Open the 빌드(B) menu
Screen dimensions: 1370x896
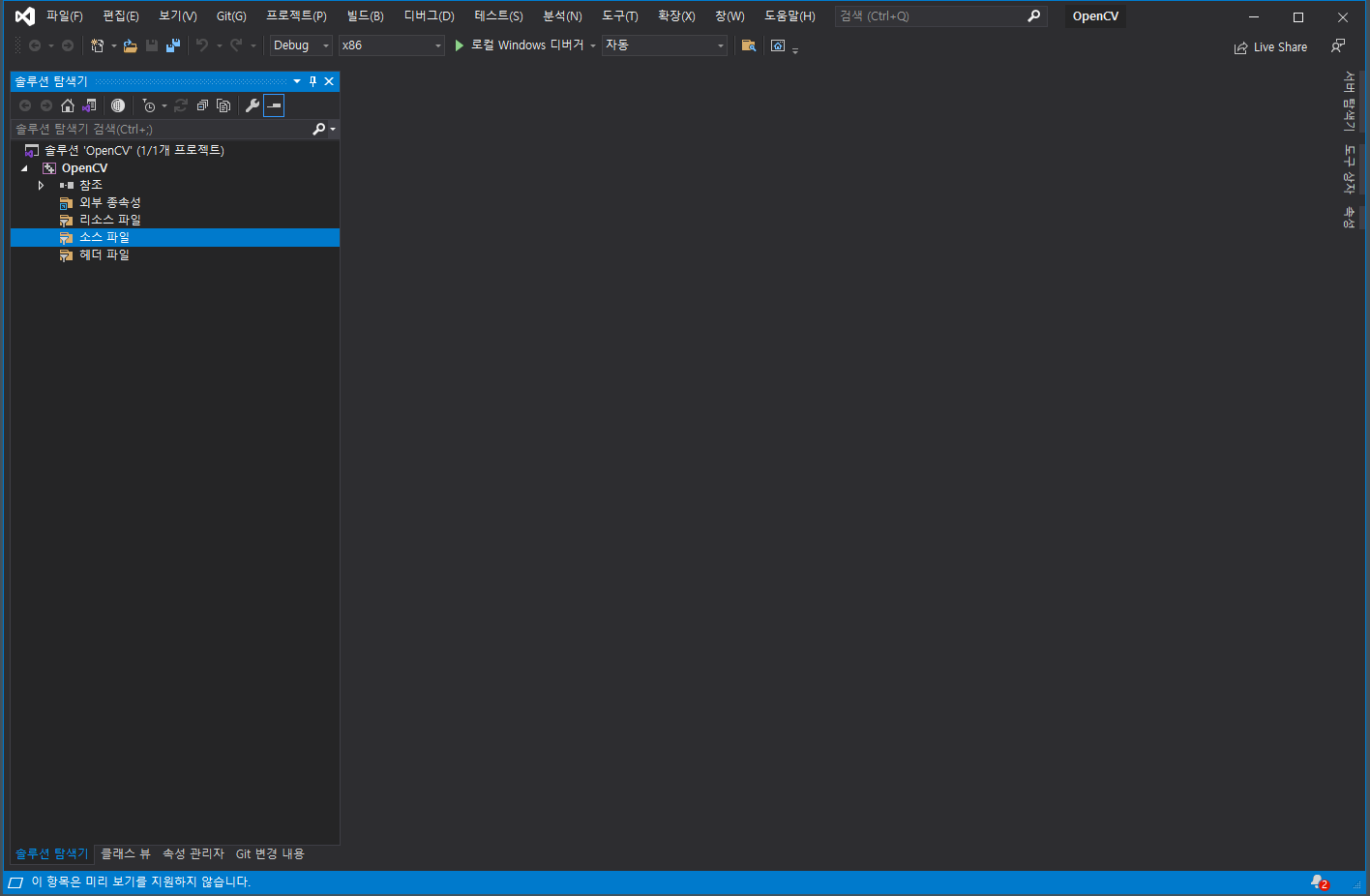(x=365, y=16)
